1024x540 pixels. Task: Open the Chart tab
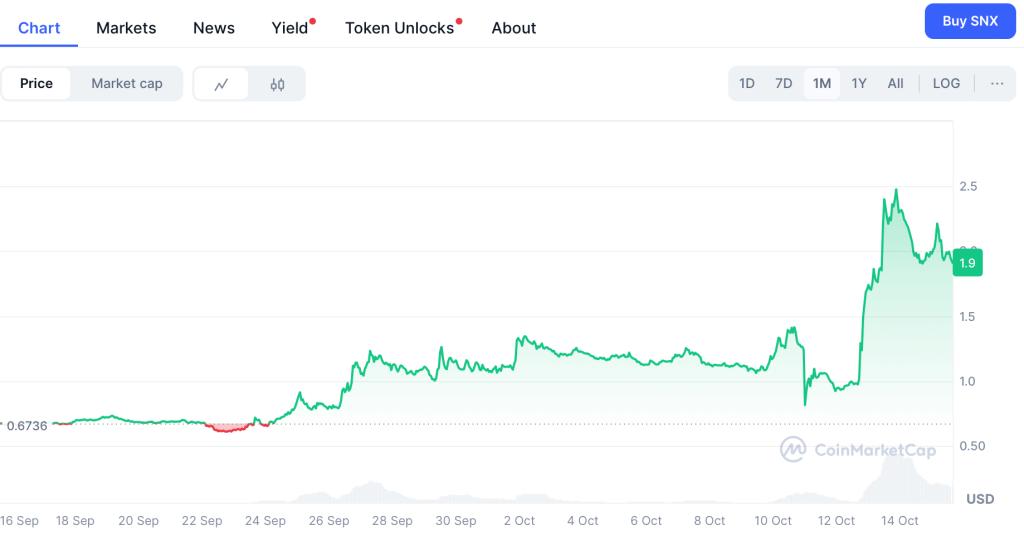tap(39, 28)
